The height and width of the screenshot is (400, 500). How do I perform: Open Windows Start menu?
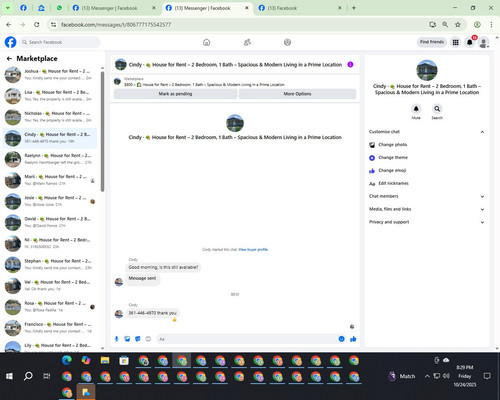[x=9, y=376]
